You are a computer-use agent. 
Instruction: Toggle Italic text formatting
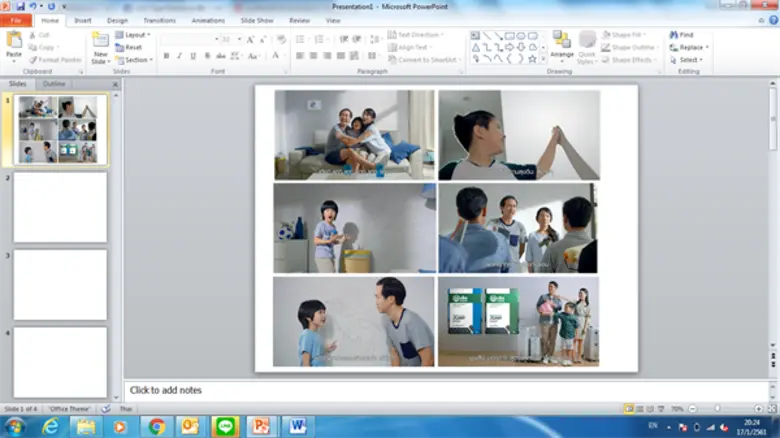[179, 56]
